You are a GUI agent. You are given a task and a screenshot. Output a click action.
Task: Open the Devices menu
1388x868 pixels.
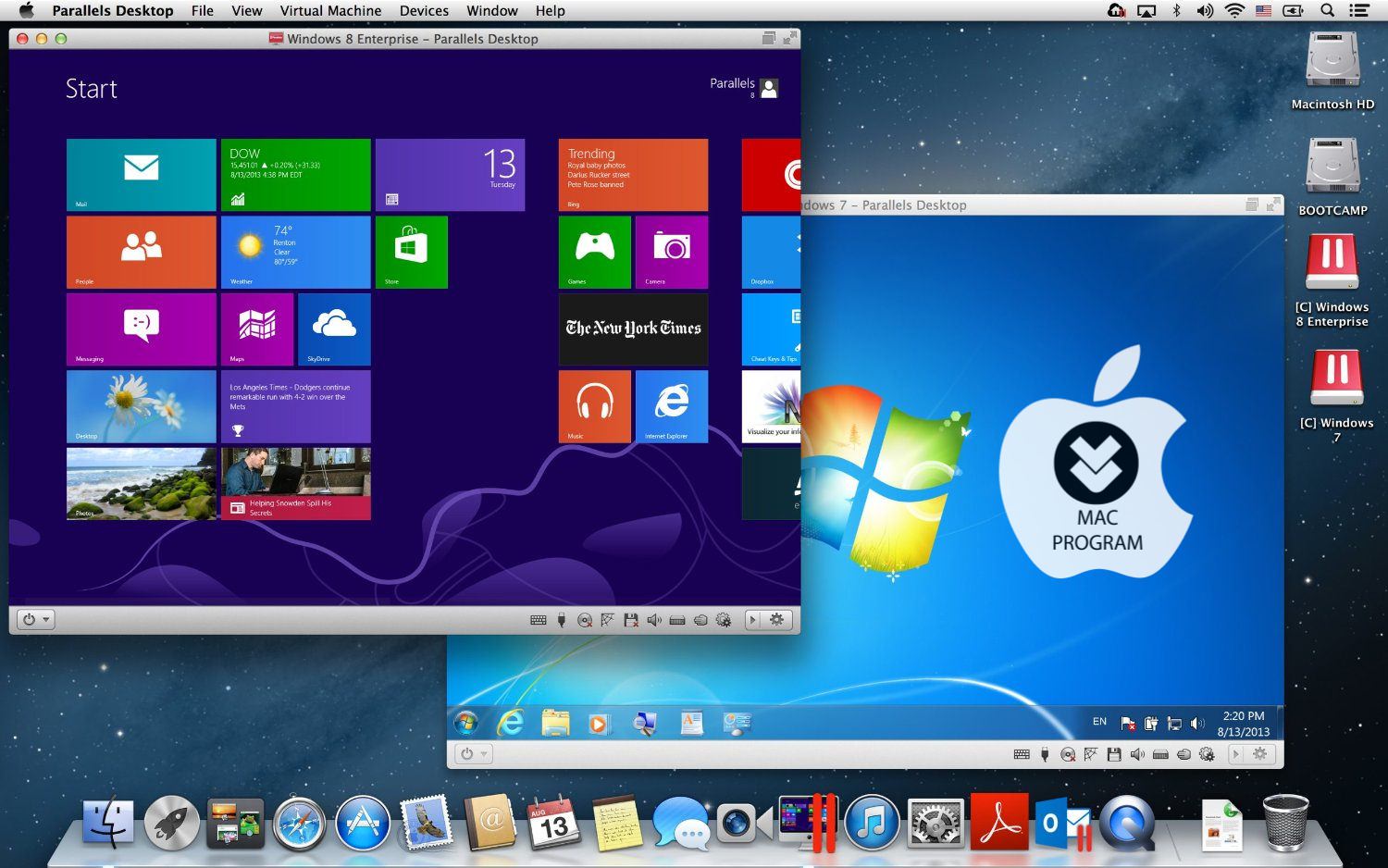click(425, 11)
